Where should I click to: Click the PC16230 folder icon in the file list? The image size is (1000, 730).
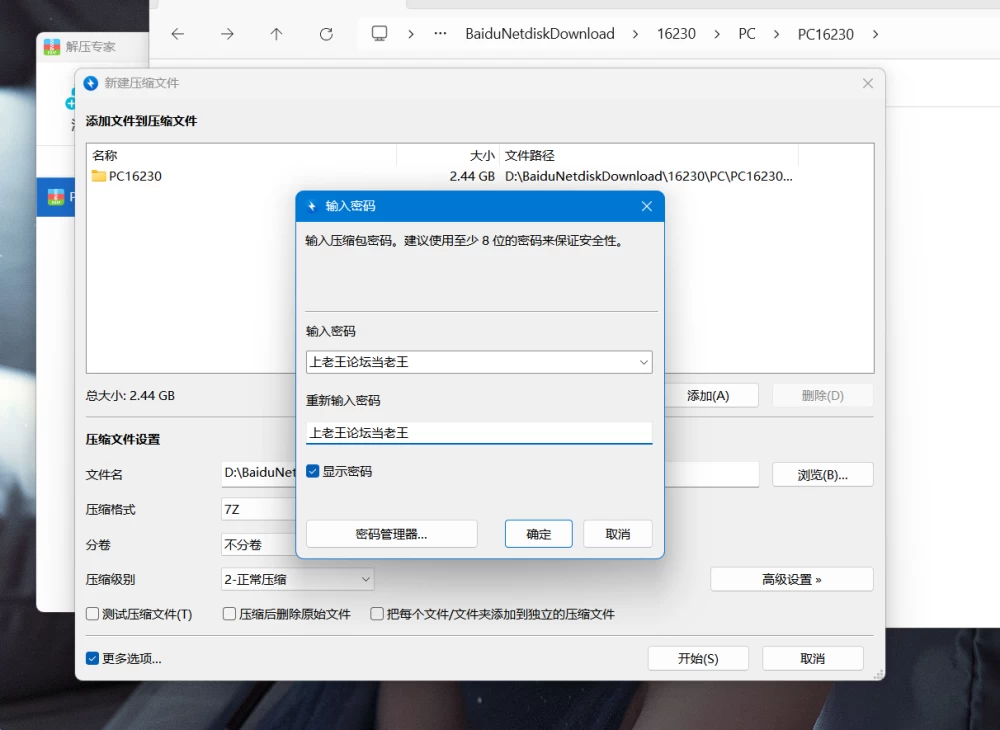click(x=99, y=176)
